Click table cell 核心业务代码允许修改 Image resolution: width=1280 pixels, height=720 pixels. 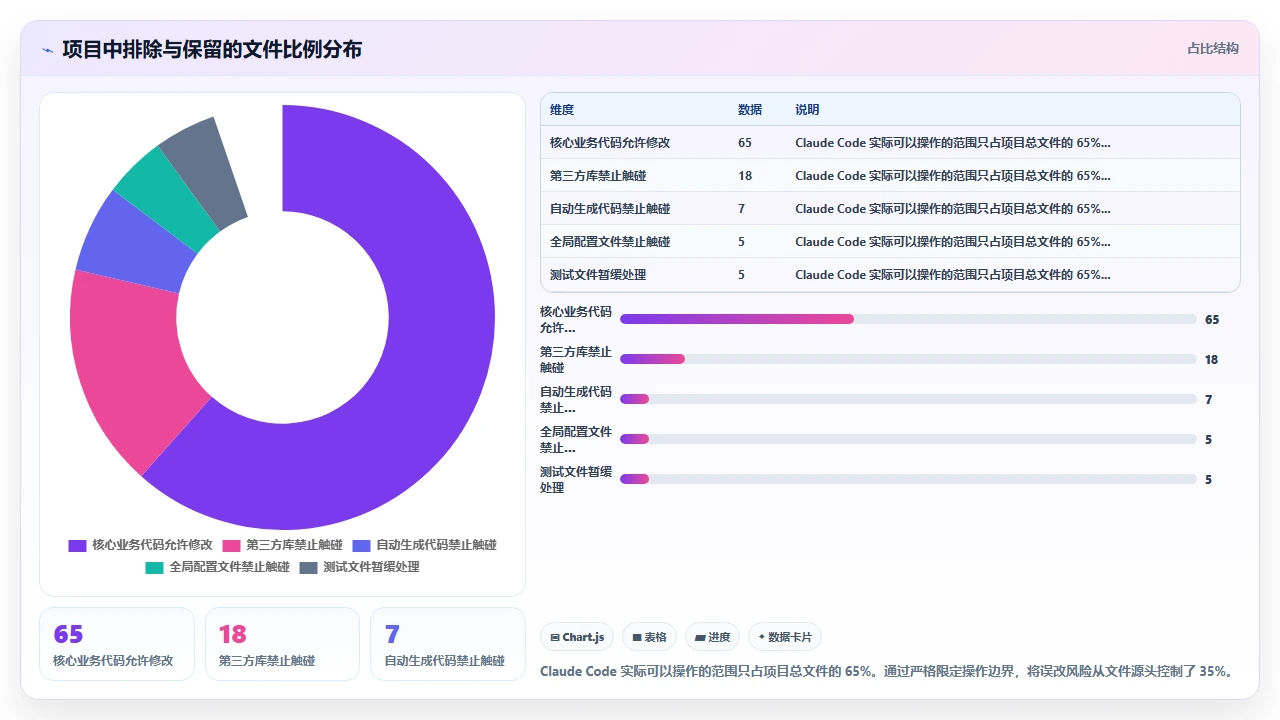pyautogui.click(x=610, y=143)
